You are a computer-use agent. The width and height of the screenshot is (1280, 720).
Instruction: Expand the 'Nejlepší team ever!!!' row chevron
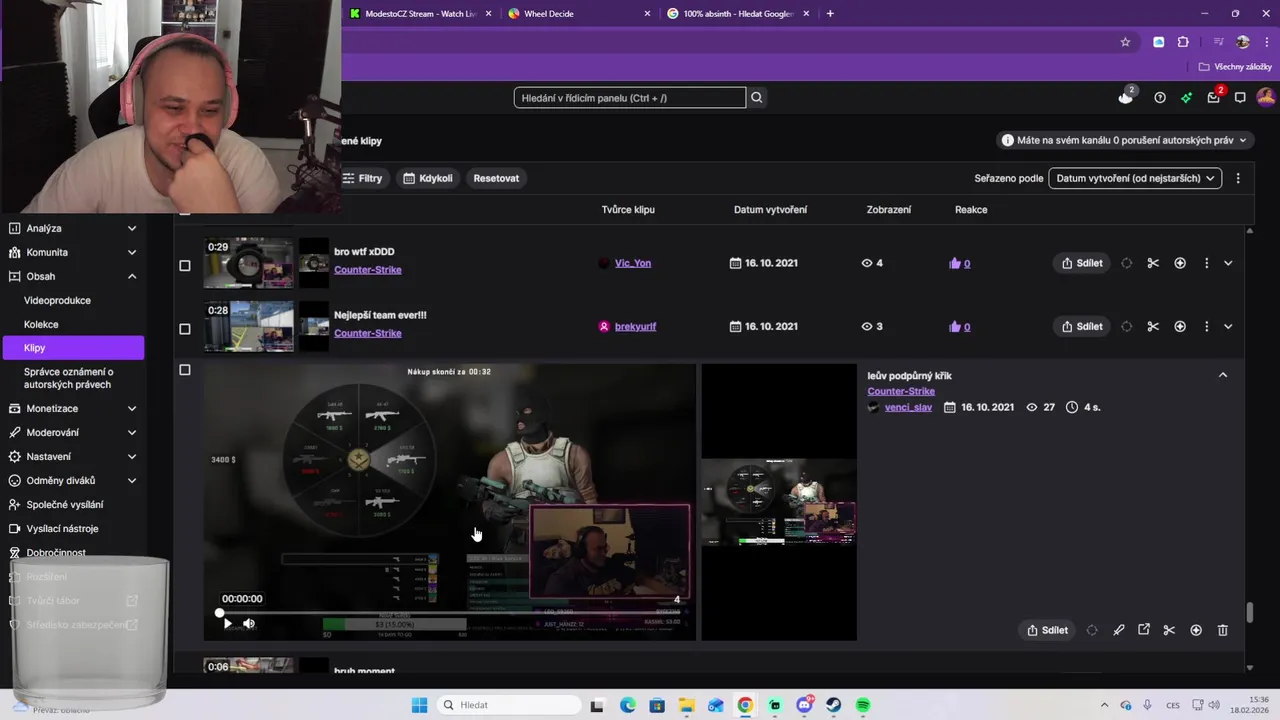[1228, 326]
